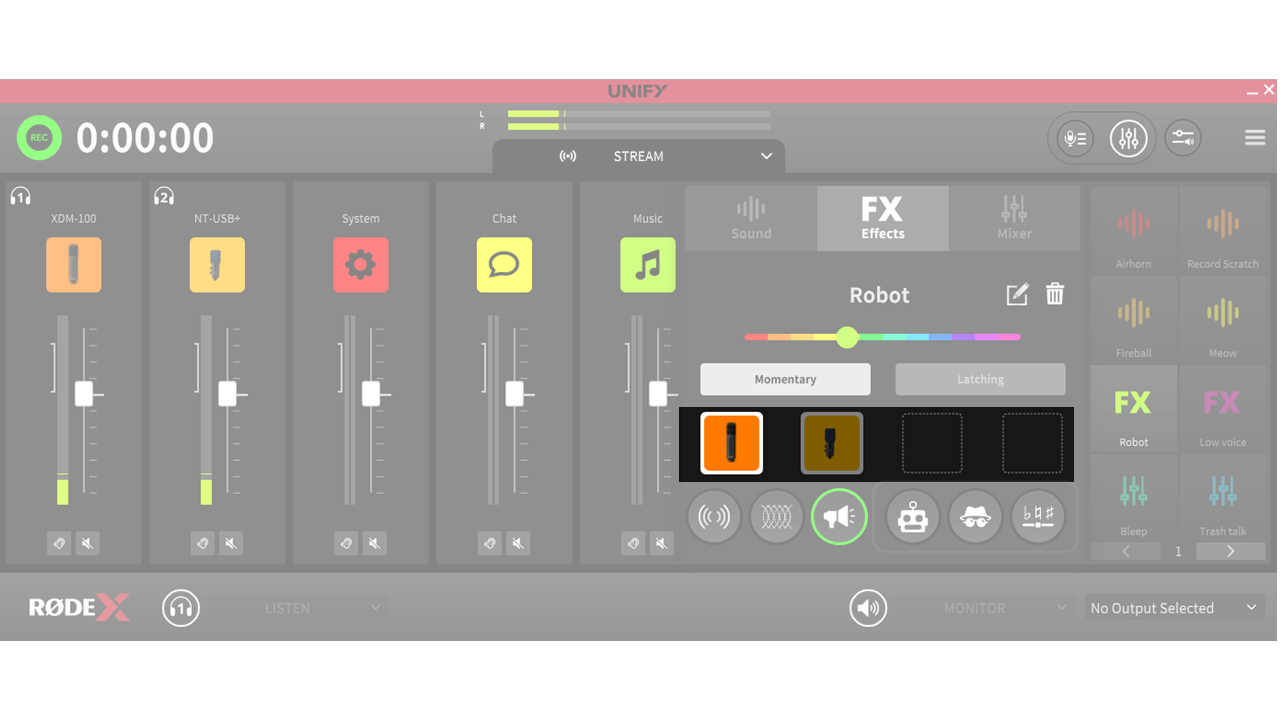Select the Low voice FX pad
Viewport: 1280px width, 720px height.
pos(1223,409)
